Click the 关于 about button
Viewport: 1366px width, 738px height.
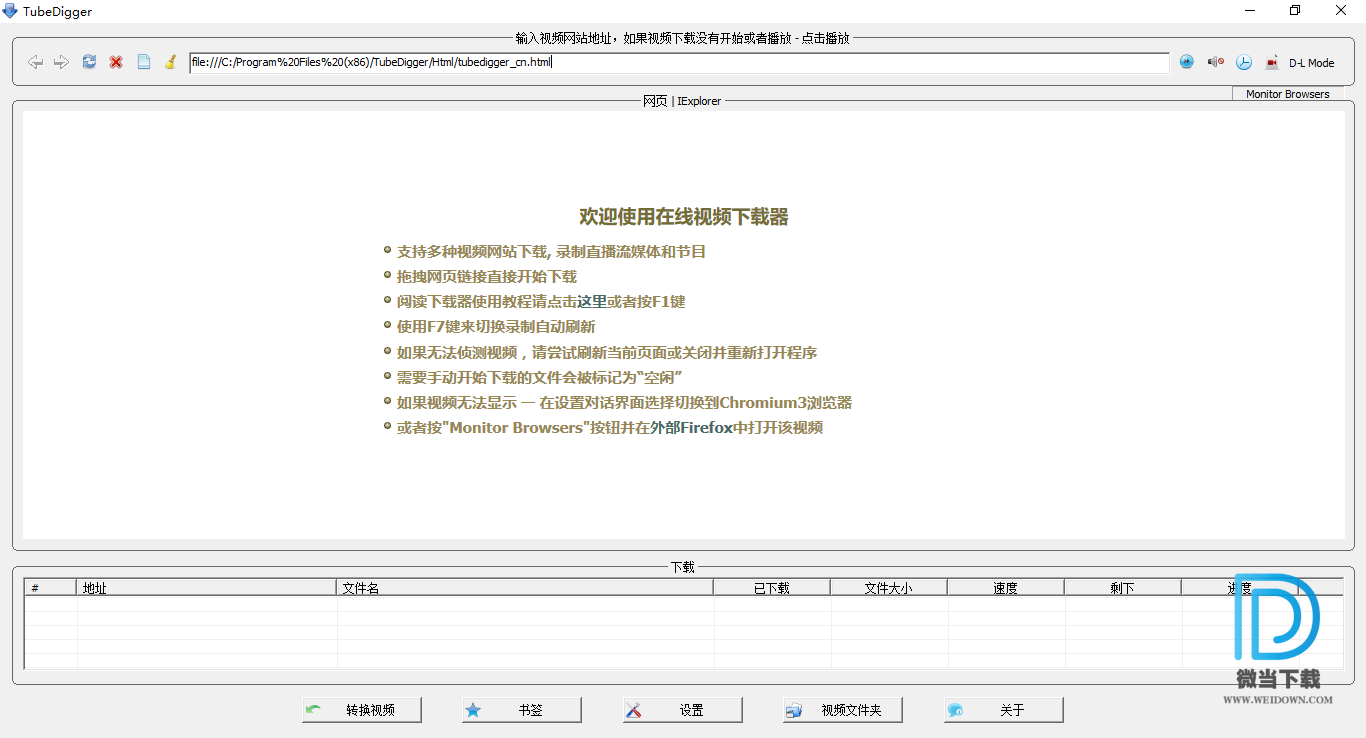(x=1004, y=710)
